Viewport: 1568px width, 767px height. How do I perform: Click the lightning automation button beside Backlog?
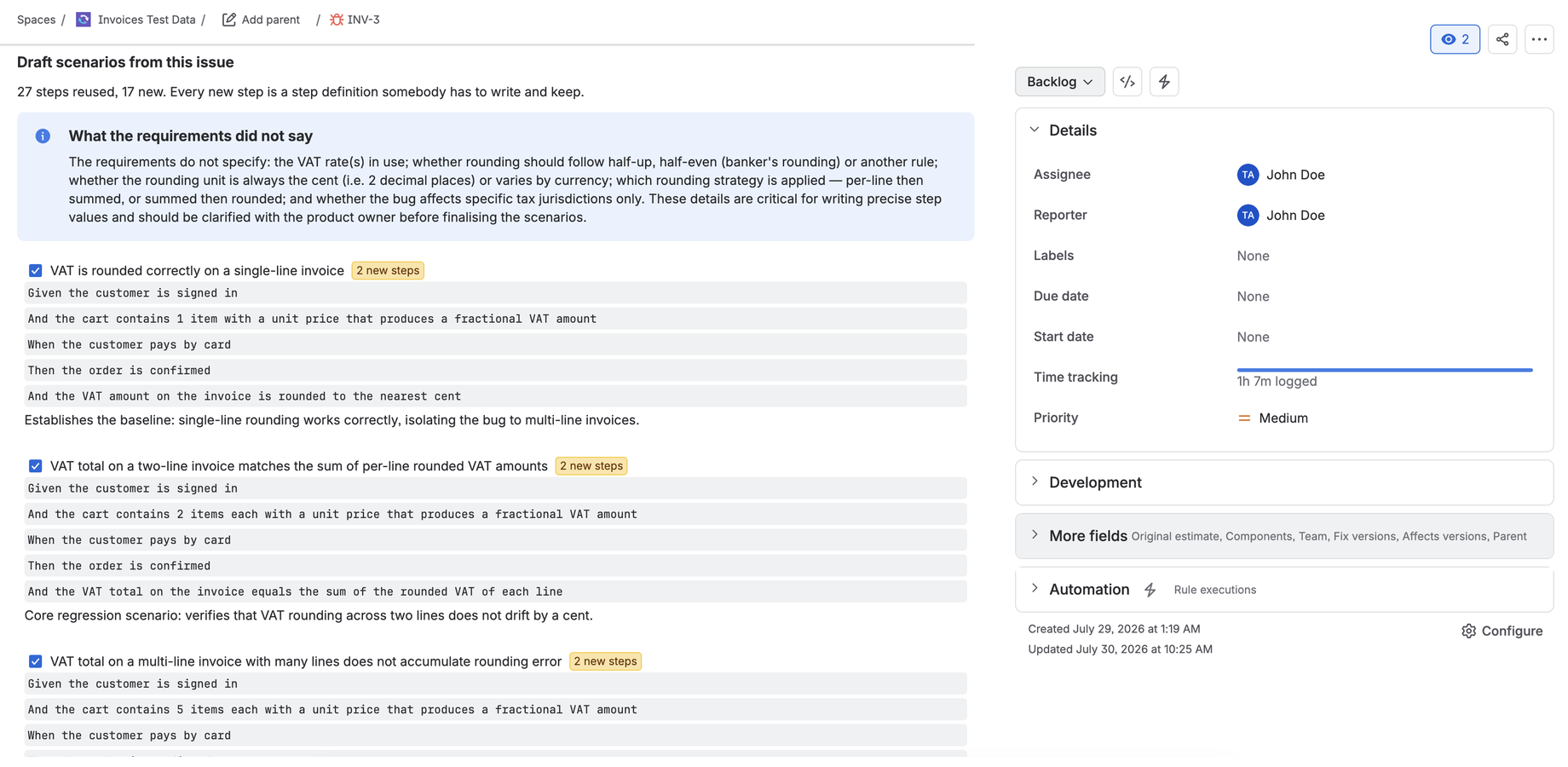click(x=1164, y=82)
